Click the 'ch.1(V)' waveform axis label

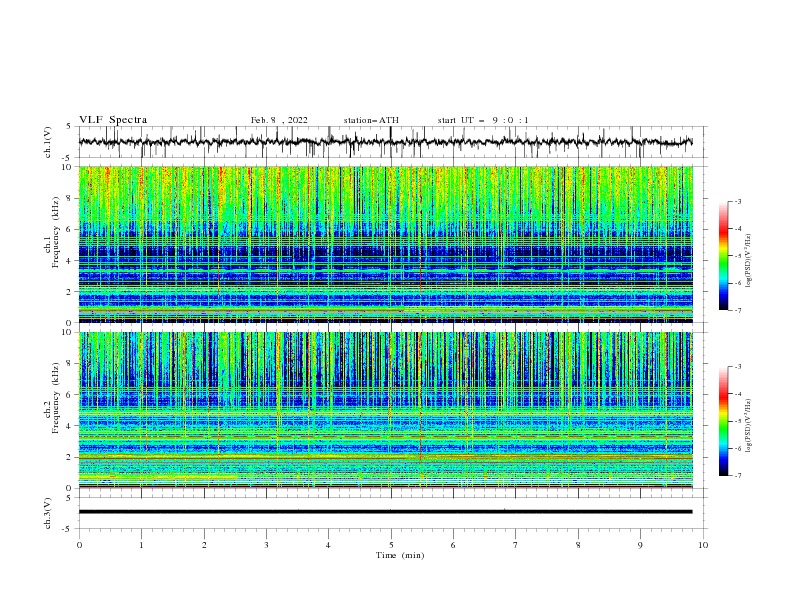pyautogui.click(x=48, y=142)
